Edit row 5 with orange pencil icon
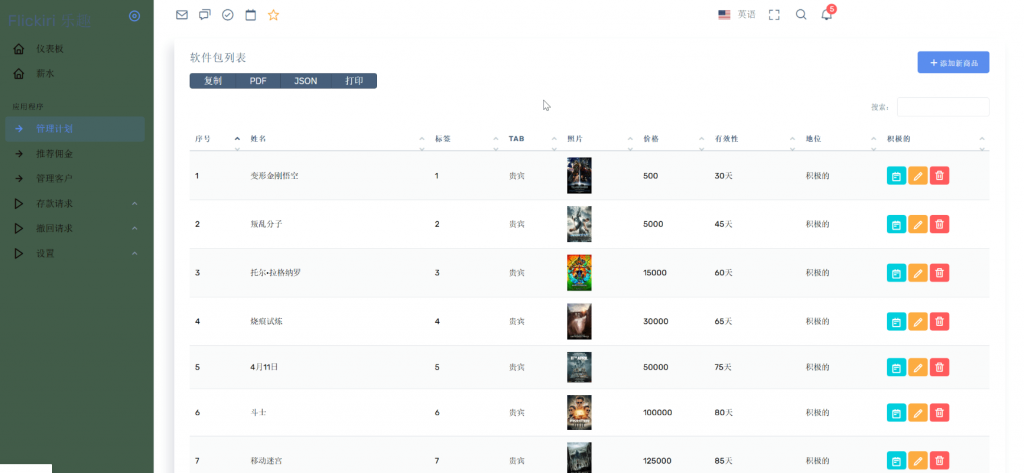 (918, 367)
